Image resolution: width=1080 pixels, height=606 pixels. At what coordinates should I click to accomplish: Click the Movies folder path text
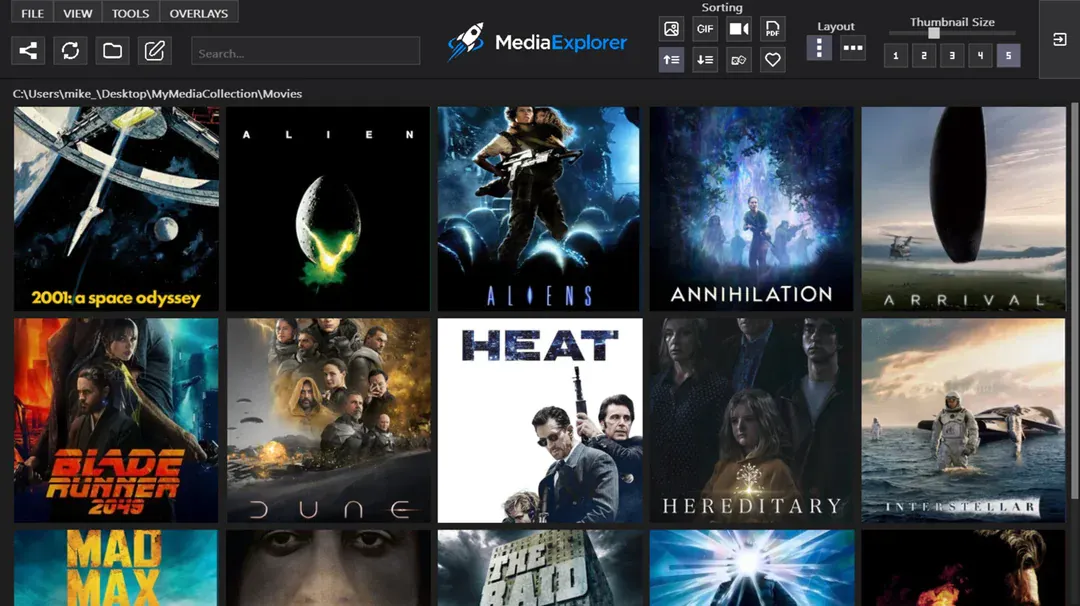pos(157,94)
